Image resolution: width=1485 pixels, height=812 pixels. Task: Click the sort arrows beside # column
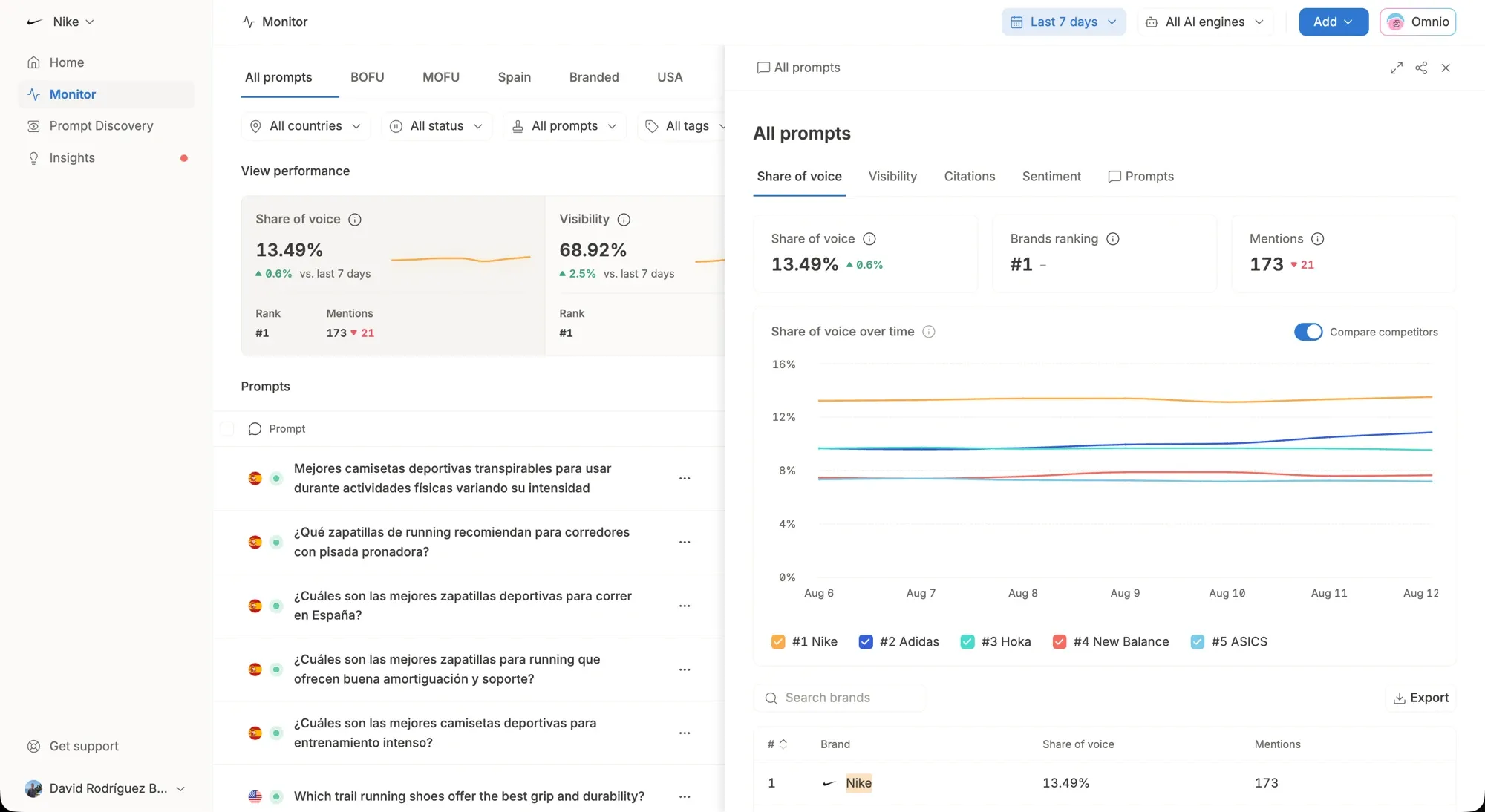coord(783,744)
